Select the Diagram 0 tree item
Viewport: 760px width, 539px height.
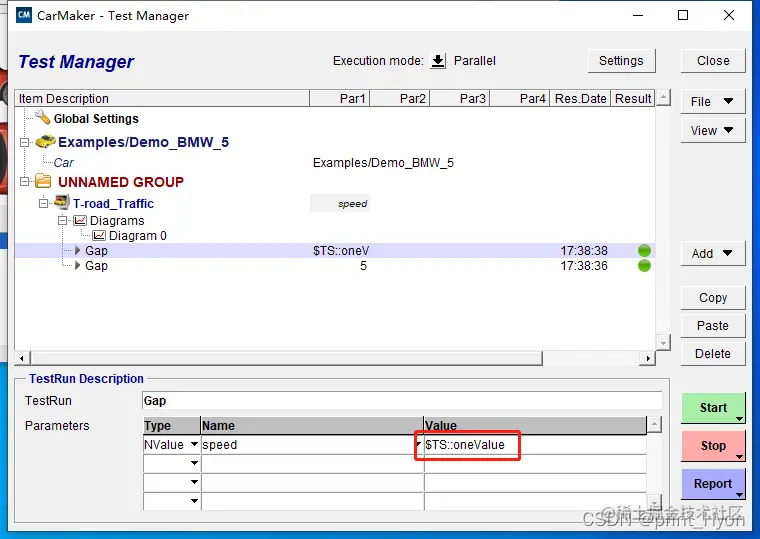tap(138, 236)
